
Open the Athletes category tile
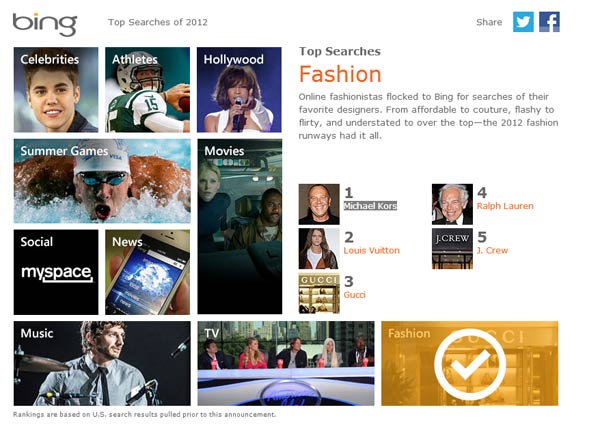click(x=147, y=90)
